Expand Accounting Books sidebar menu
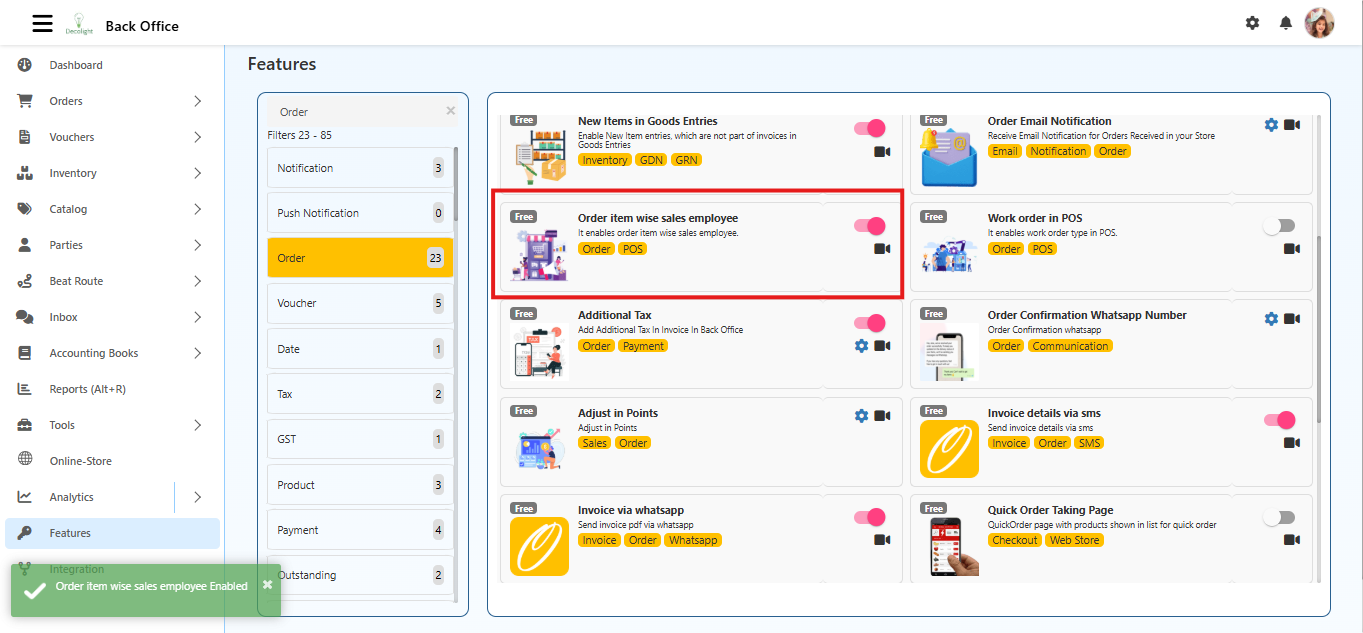The height and width of the screenshot is (633, 1363). [197, 353]
